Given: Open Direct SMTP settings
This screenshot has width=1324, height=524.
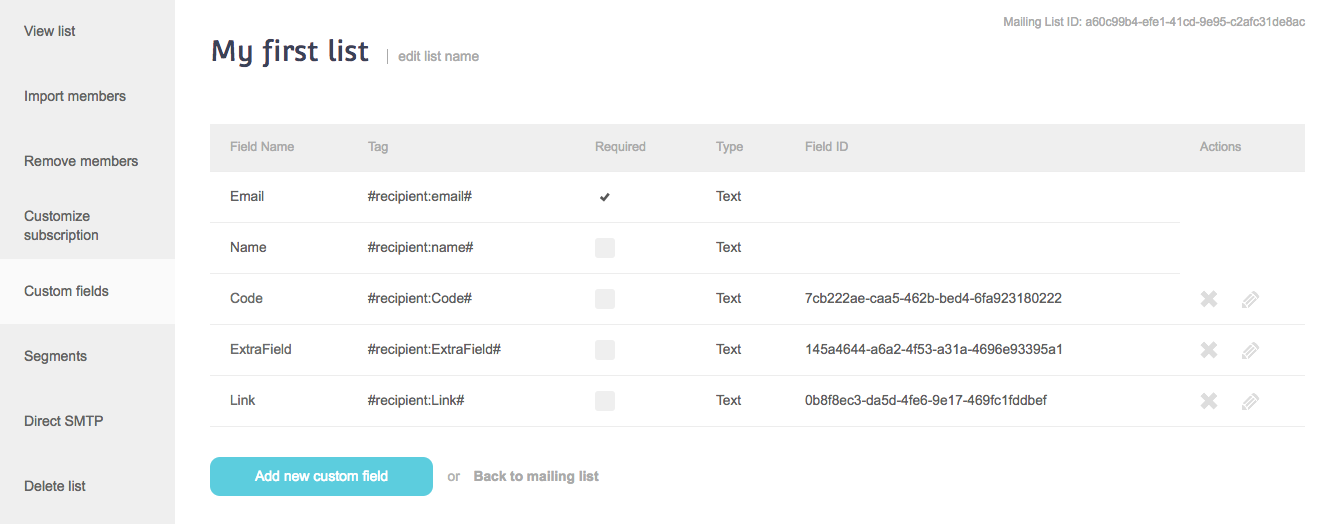Looking at the screenshot, I should (x=63, y=421).
